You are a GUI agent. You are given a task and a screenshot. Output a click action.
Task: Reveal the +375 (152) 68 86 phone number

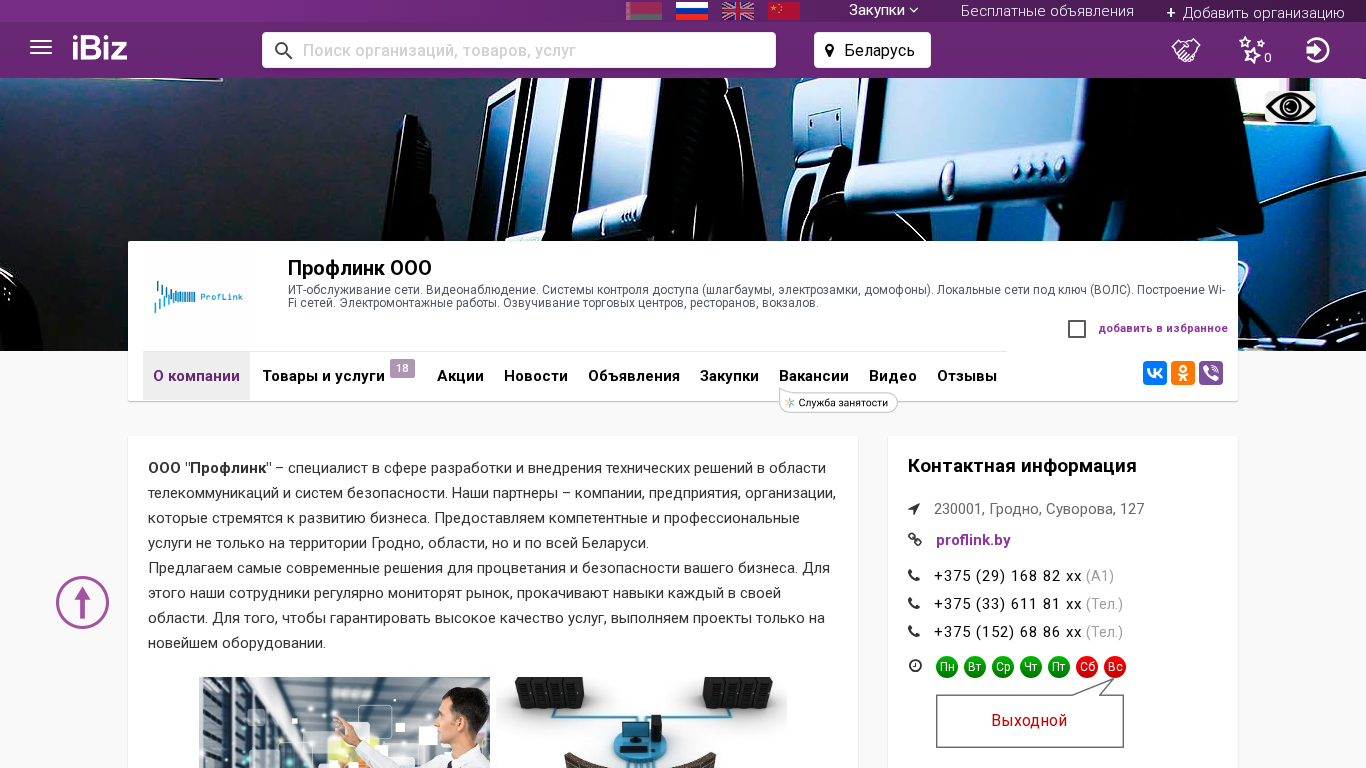point(1008,632)
